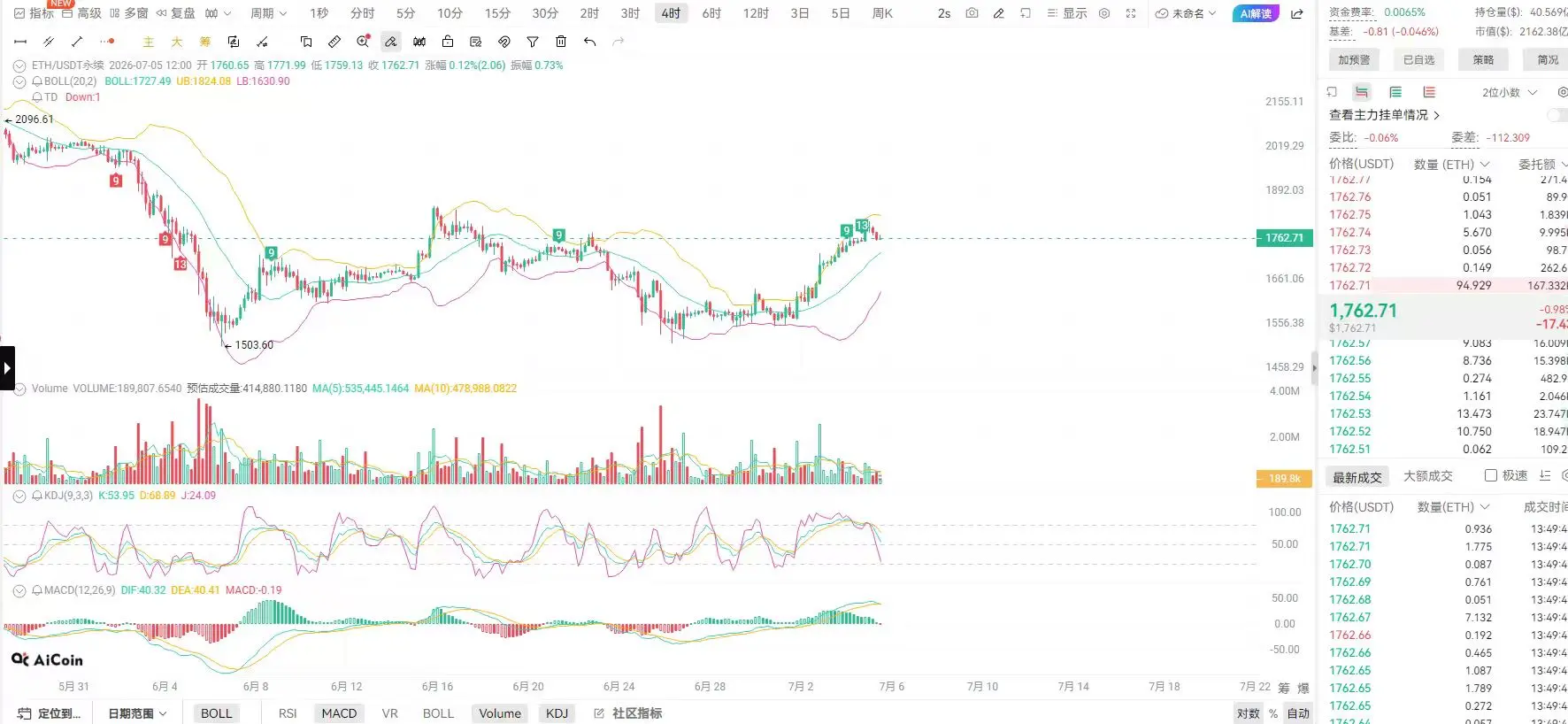Select the horizontal line drawing tool
1568x724 pixels.
click(20, 42)
